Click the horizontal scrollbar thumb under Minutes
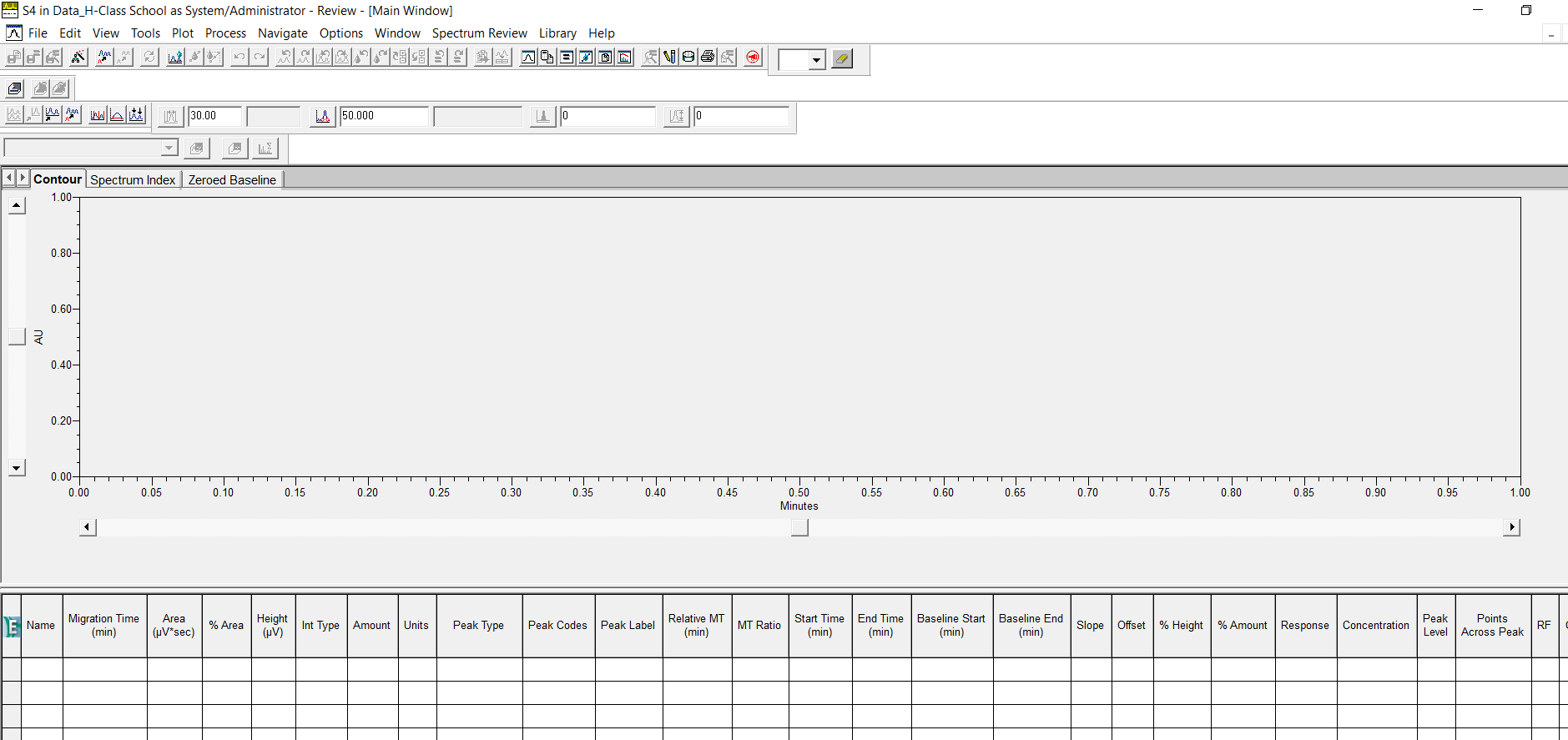 click(x=799, y=527)
